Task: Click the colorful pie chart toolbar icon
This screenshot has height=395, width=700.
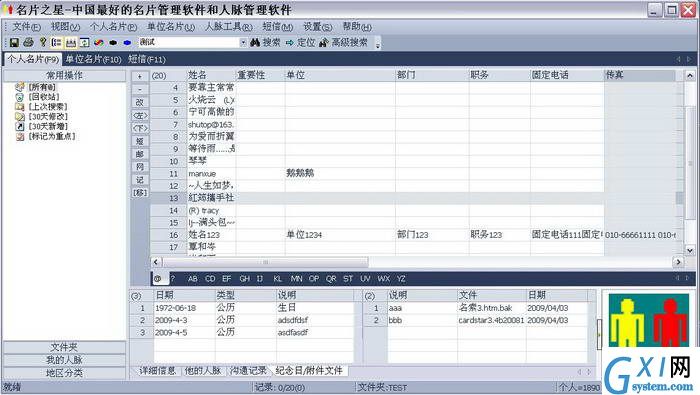Action: pyautogui.click(x=99, y=43)
